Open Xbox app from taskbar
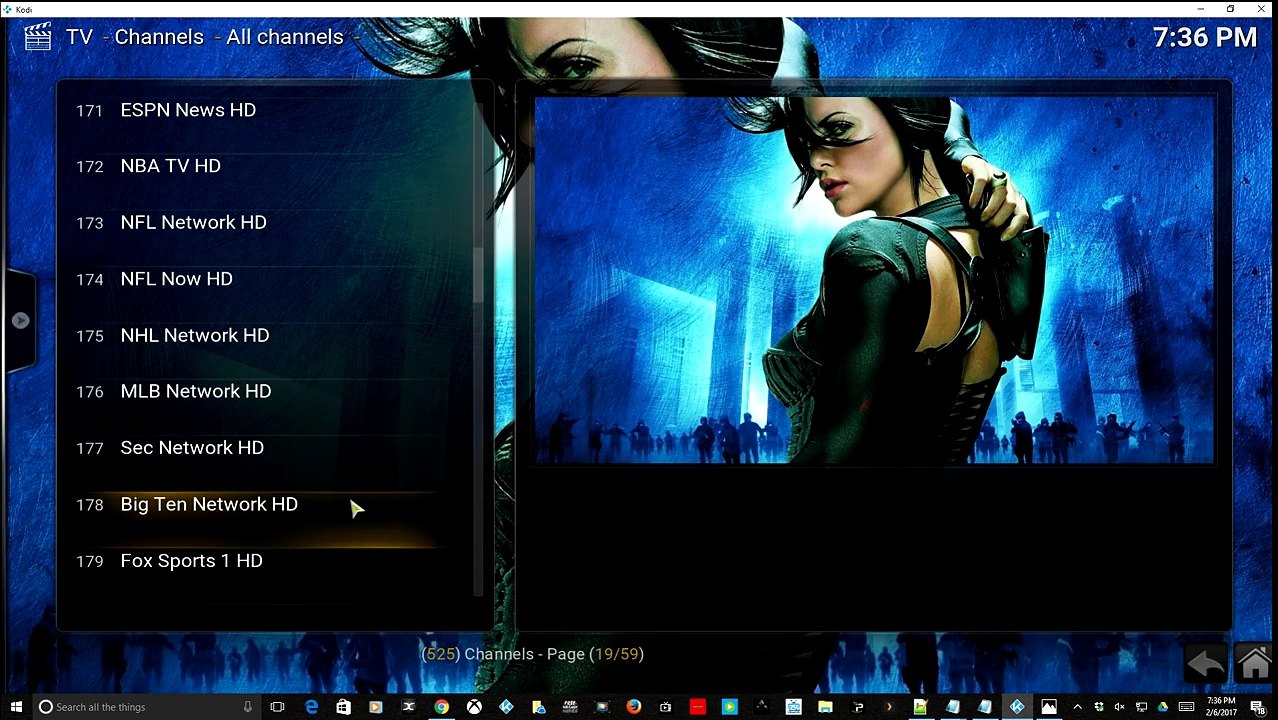This screenshot has width=1278, height=720. (474, 707)
